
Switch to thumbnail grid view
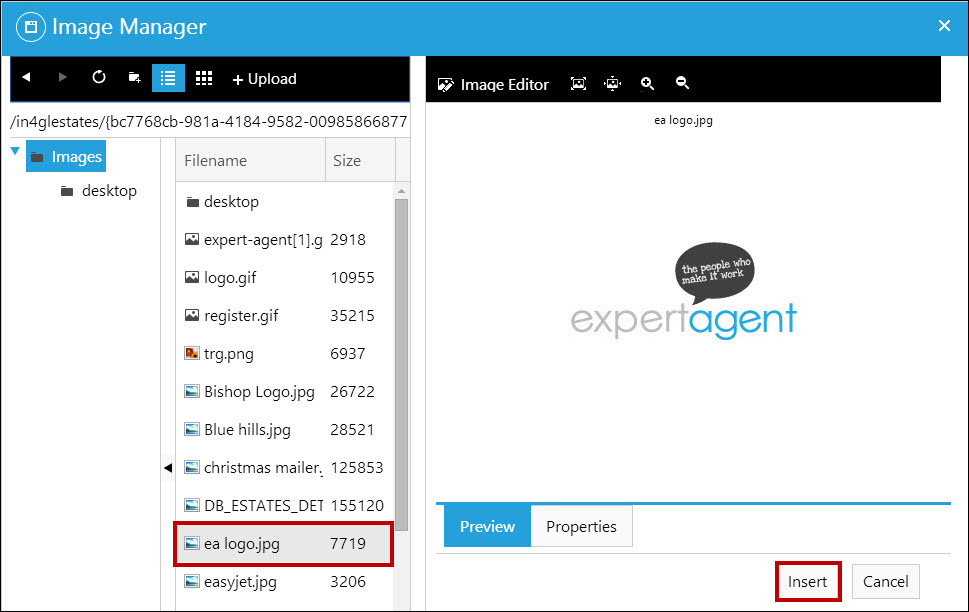click(204, 78)
